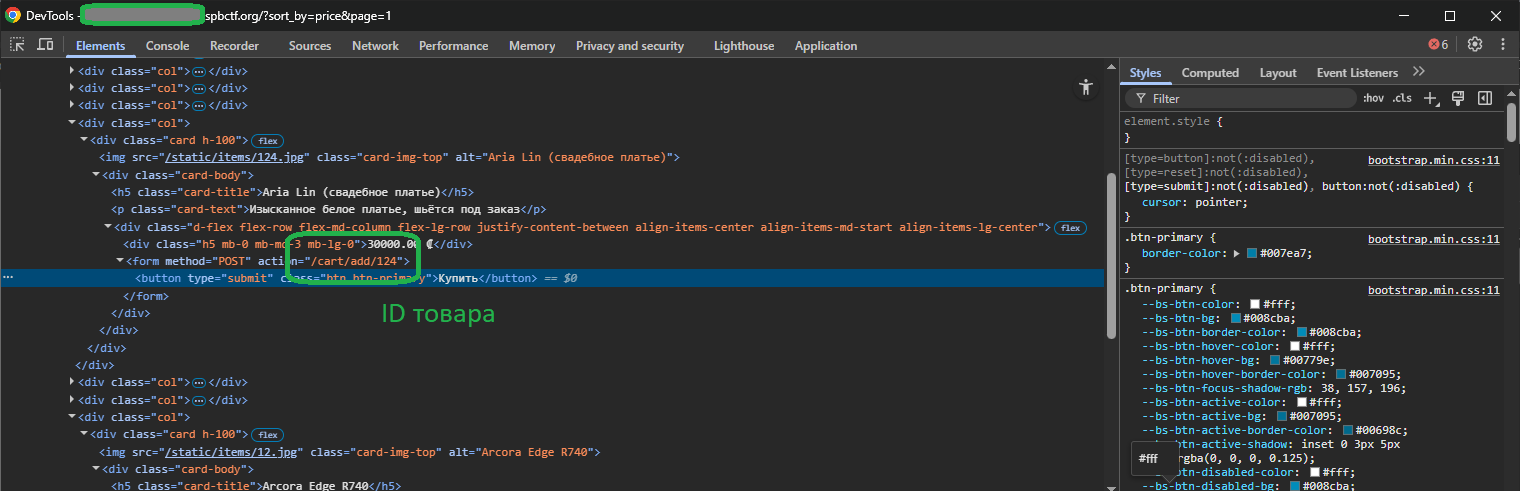Activate the inspect element picker tool
Image resolution: width=1520 pixels, height=491 pixels.
pyautogui.click(x=18, y=45)
